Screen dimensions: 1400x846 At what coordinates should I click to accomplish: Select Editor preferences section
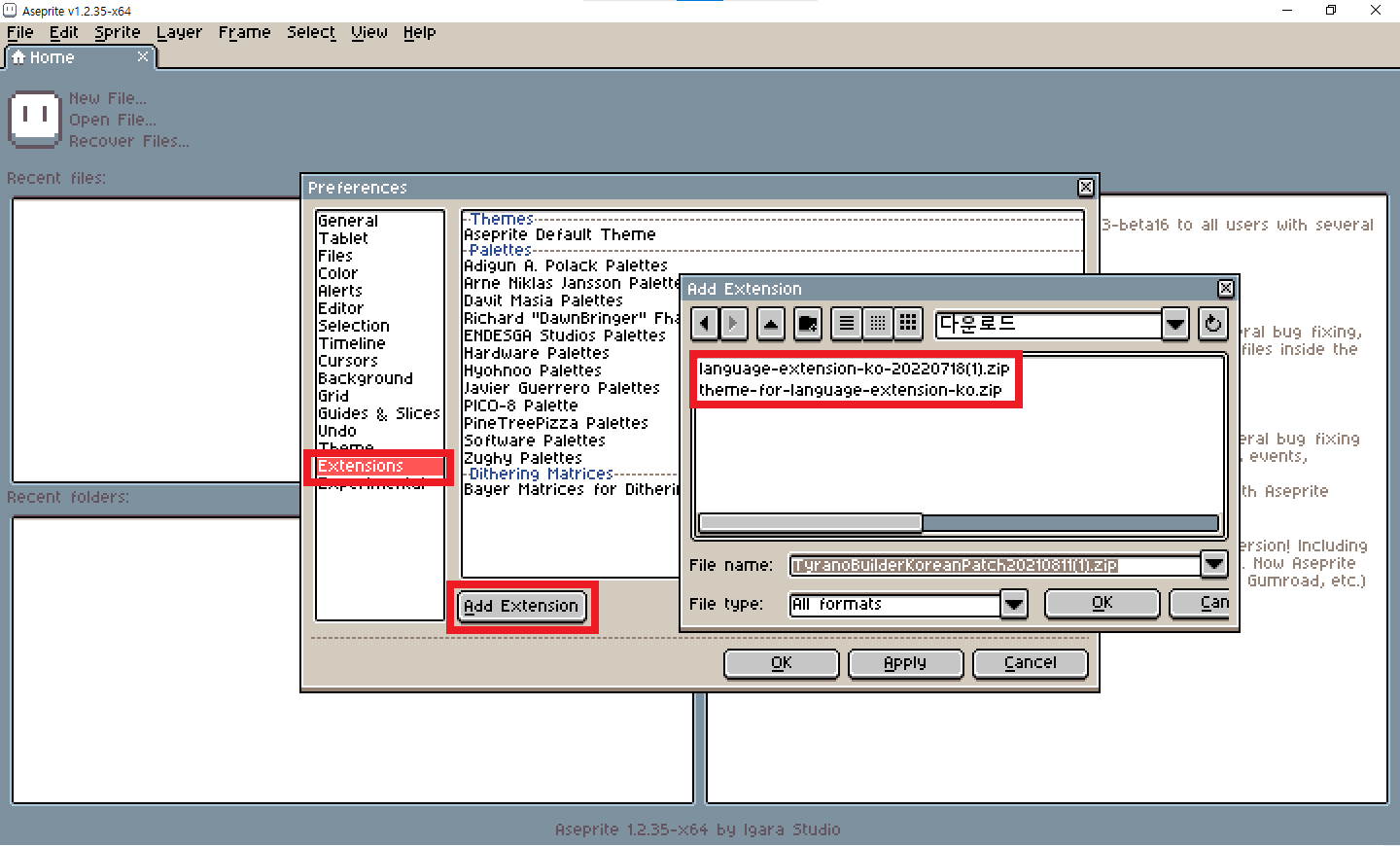pos(380,308)
